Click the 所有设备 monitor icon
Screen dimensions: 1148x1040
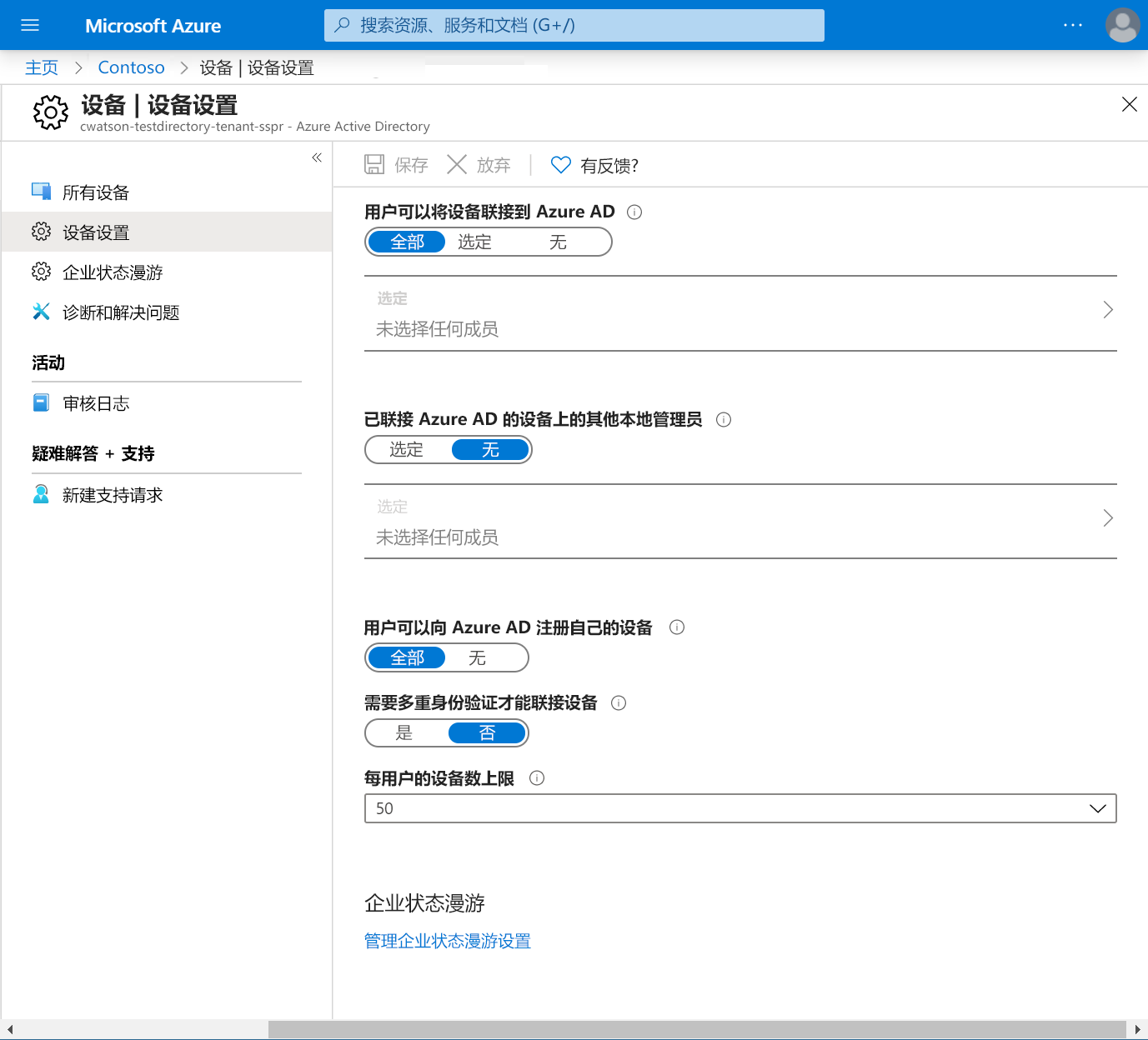coord(41,192)
